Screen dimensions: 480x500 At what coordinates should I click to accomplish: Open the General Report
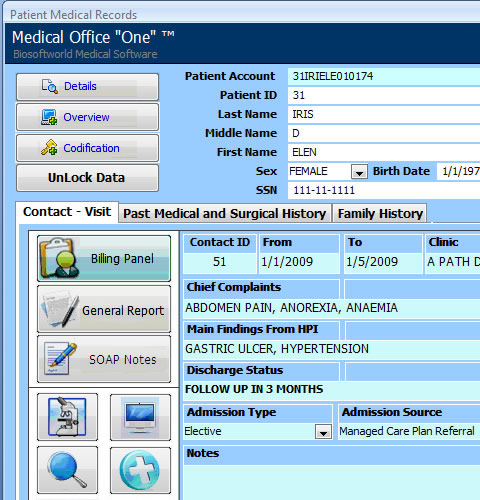point(104,309)
